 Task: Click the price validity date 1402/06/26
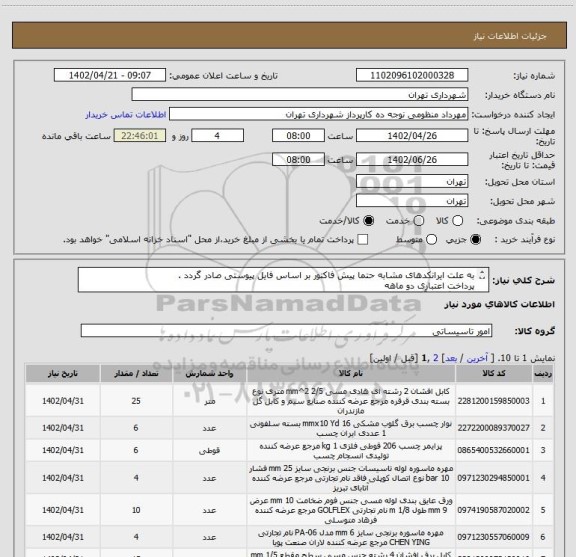[412, 159]
